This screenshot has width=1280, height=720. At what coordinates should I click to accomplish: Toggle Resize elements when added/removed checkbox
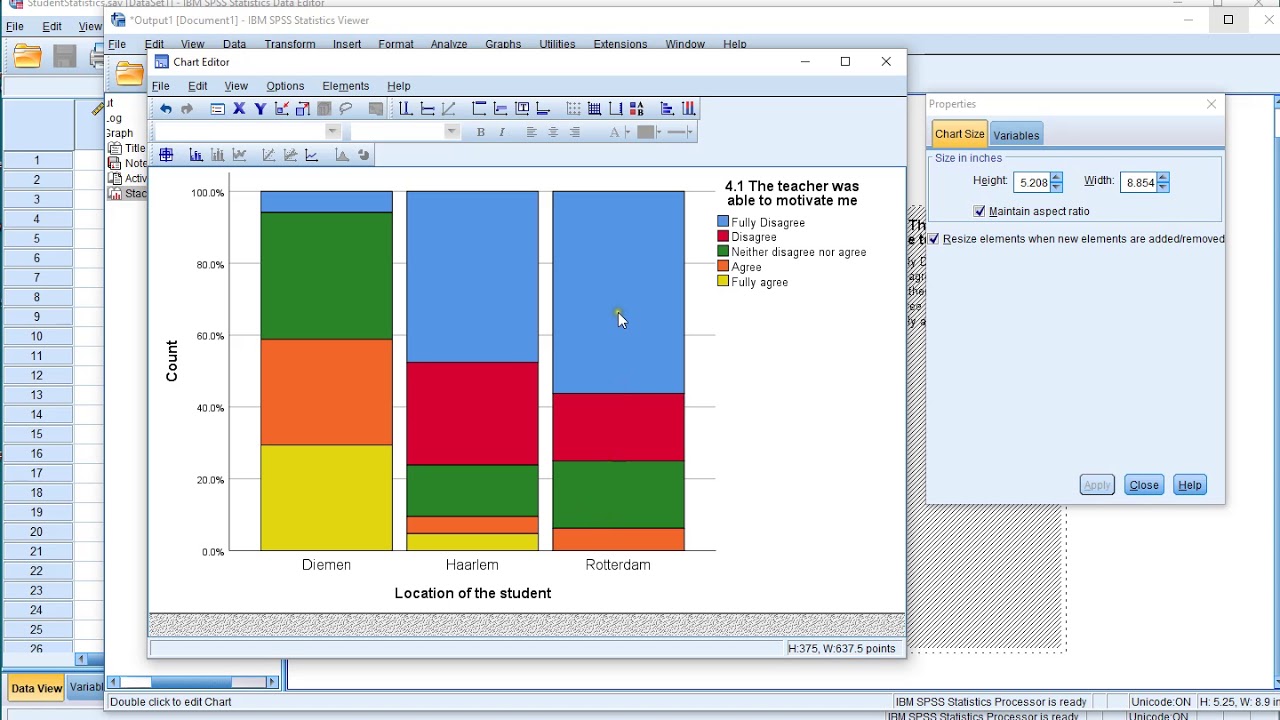click(x=934, y=239)
